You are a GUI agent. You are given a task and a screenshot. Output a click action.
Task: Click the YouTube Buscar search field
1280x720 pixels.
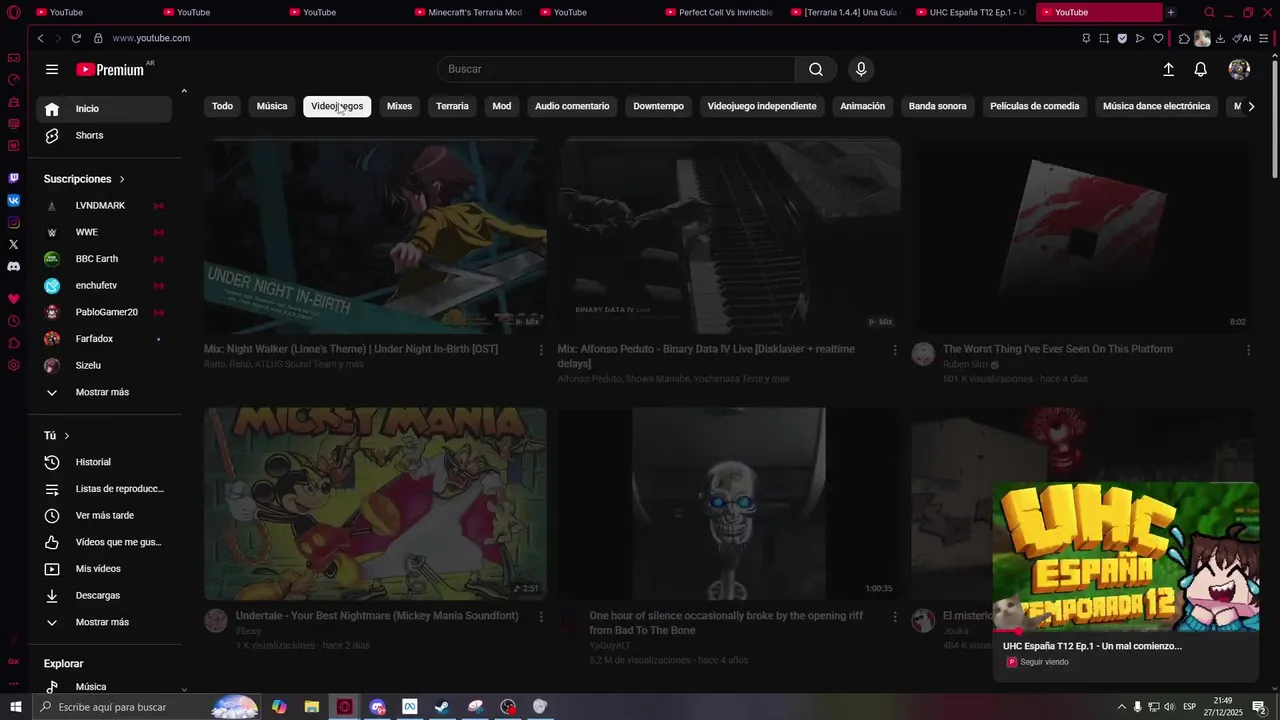[616, 69]
